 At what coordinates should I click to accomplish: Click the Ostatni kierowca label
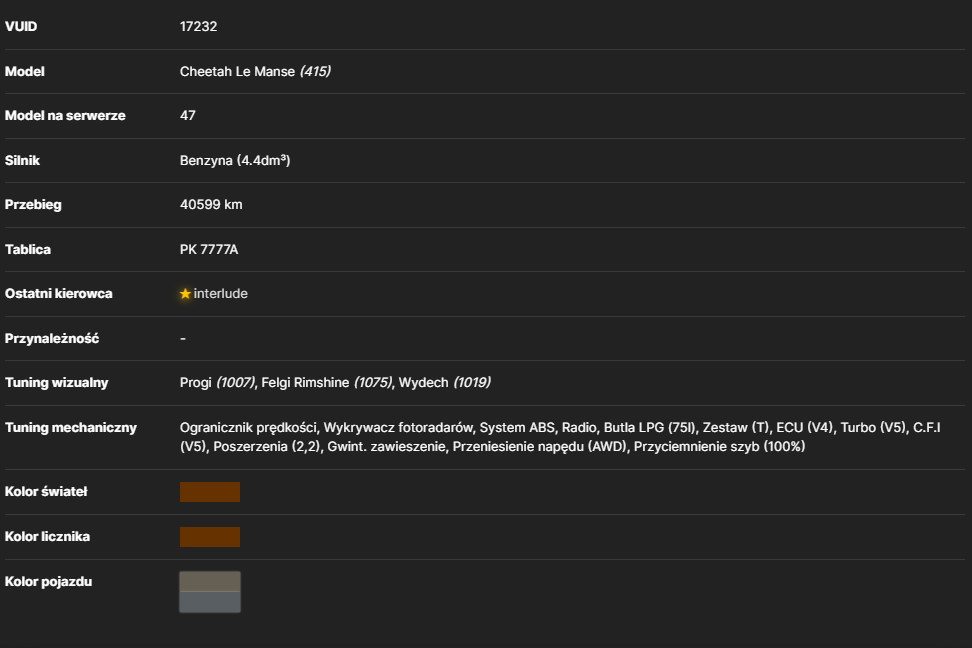(59, 294)
